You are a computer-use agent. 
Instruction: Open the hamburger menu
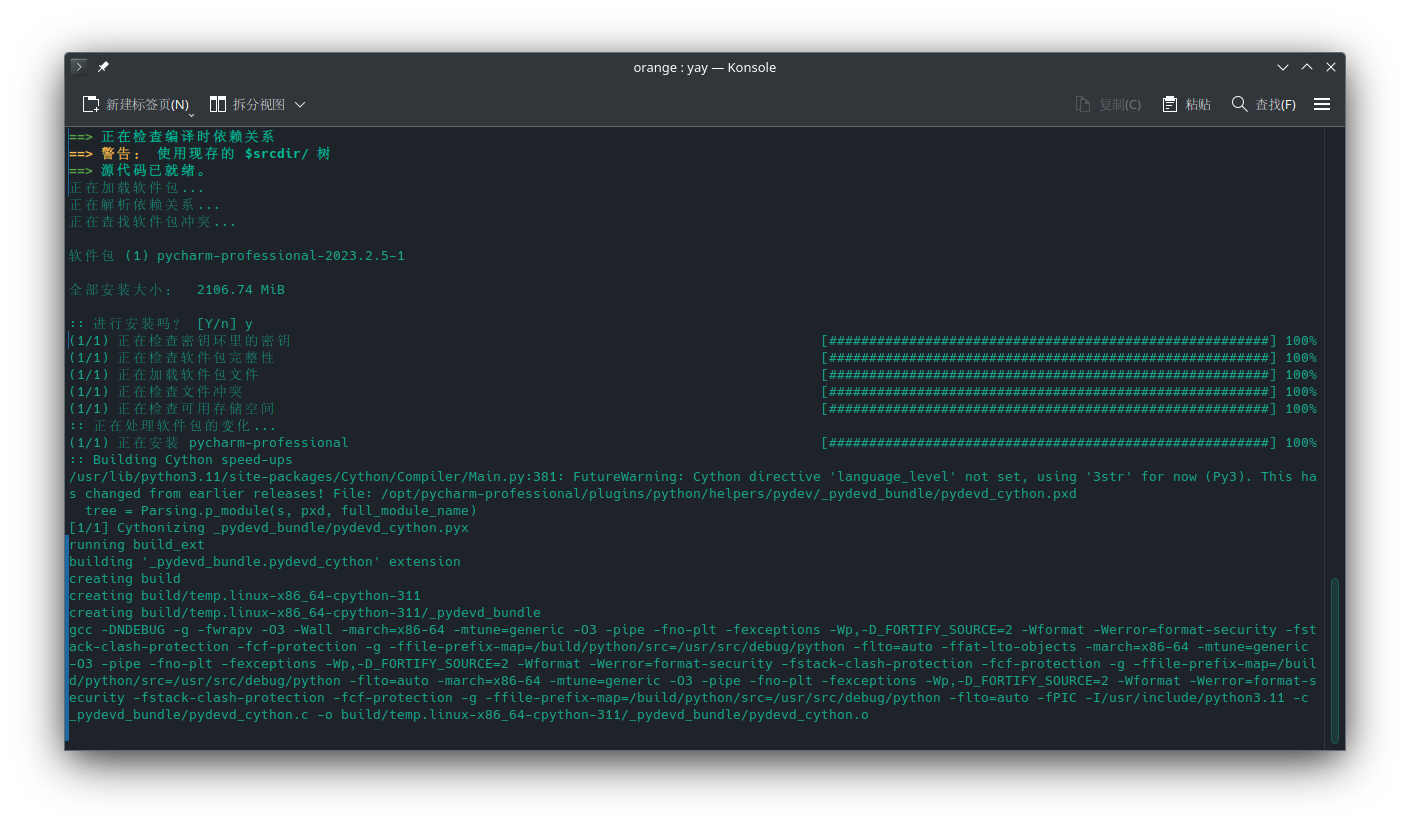(x=1322, y=104)
